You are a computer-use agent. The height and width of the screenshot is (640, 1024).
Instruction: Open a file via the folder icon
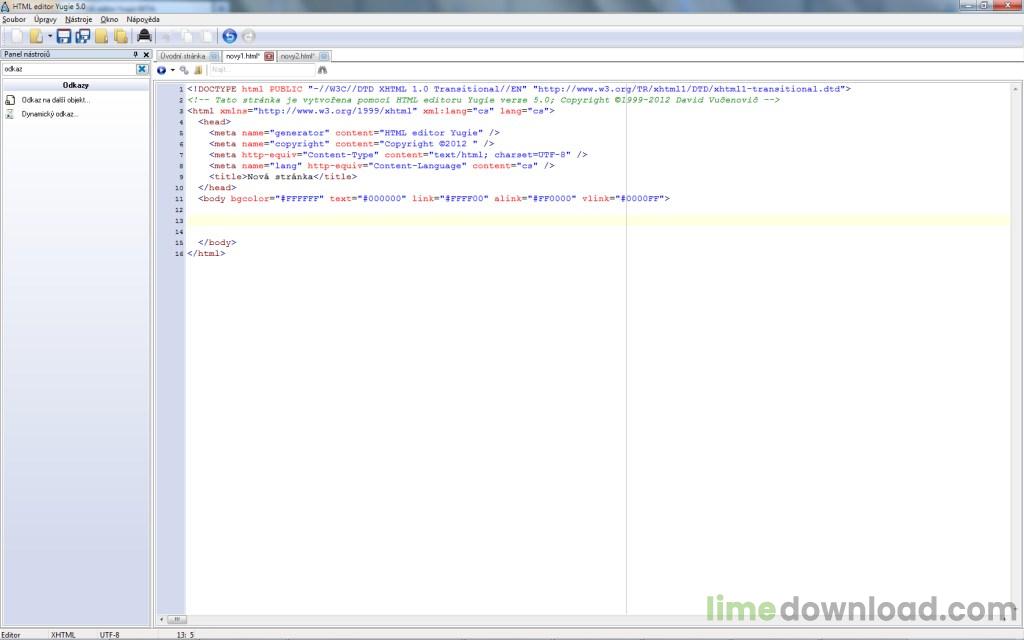pos(36,37)
